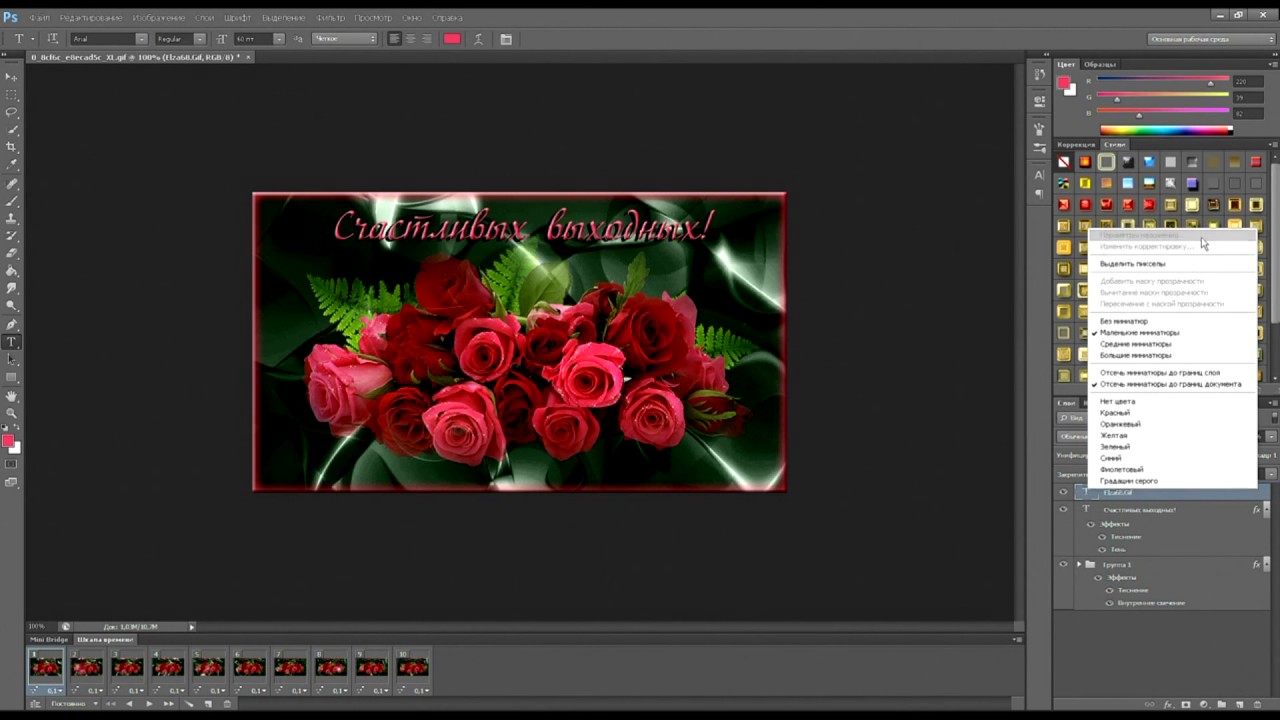The image size is (1280, 720).
Task: Click the foreground color in Color panel
Action: click(x=1064, y=83)
